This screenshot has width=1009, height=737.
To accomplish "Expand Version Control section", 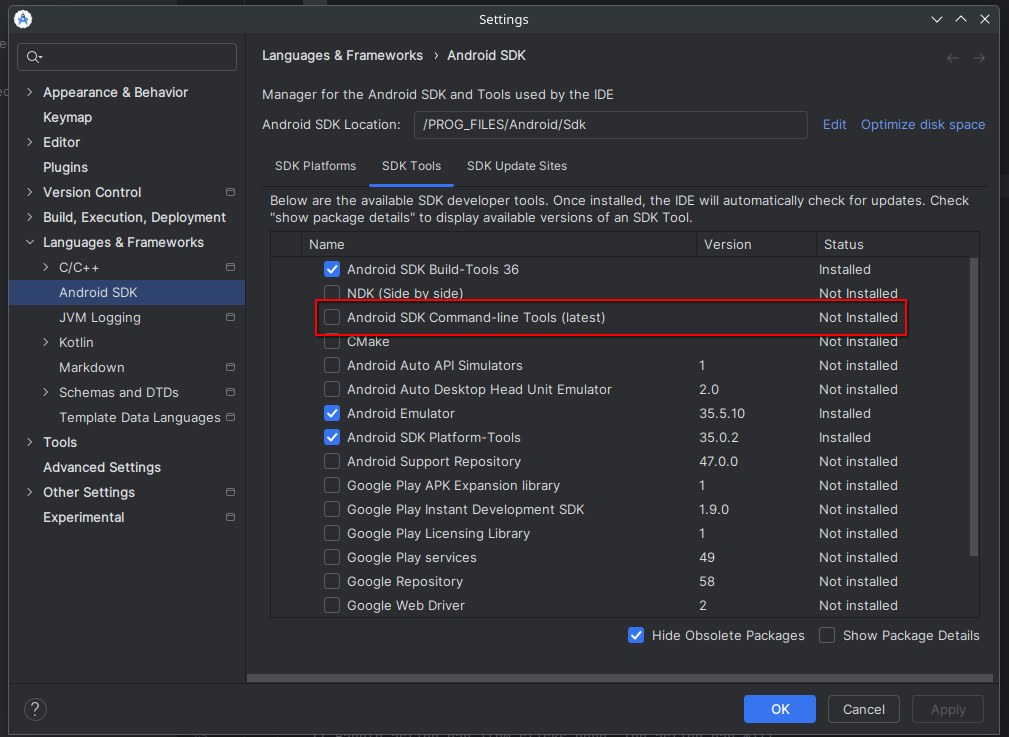I will (30, 192).
